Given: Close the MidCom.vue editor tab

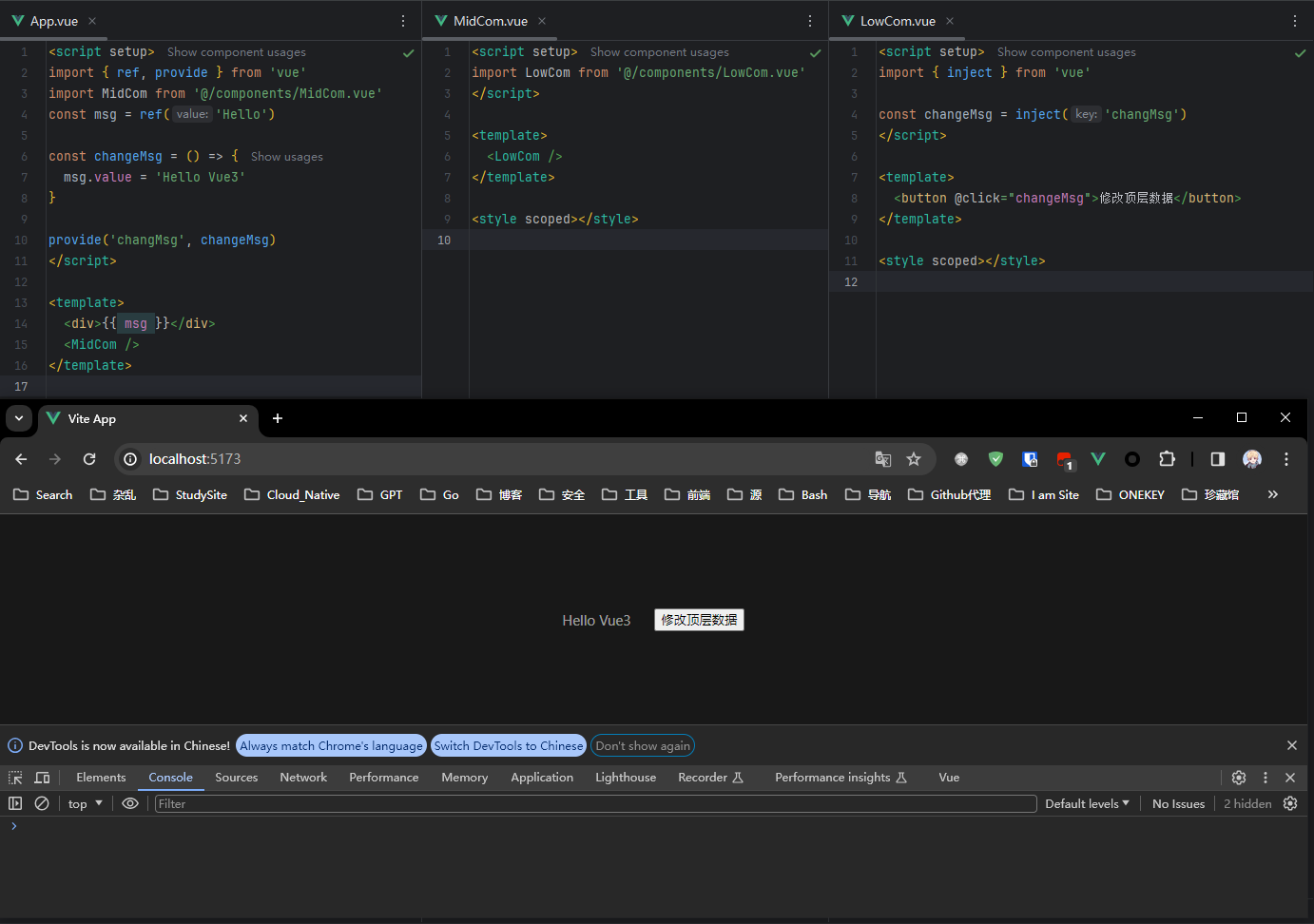Looking at the screenshot, I should point(542,21).
